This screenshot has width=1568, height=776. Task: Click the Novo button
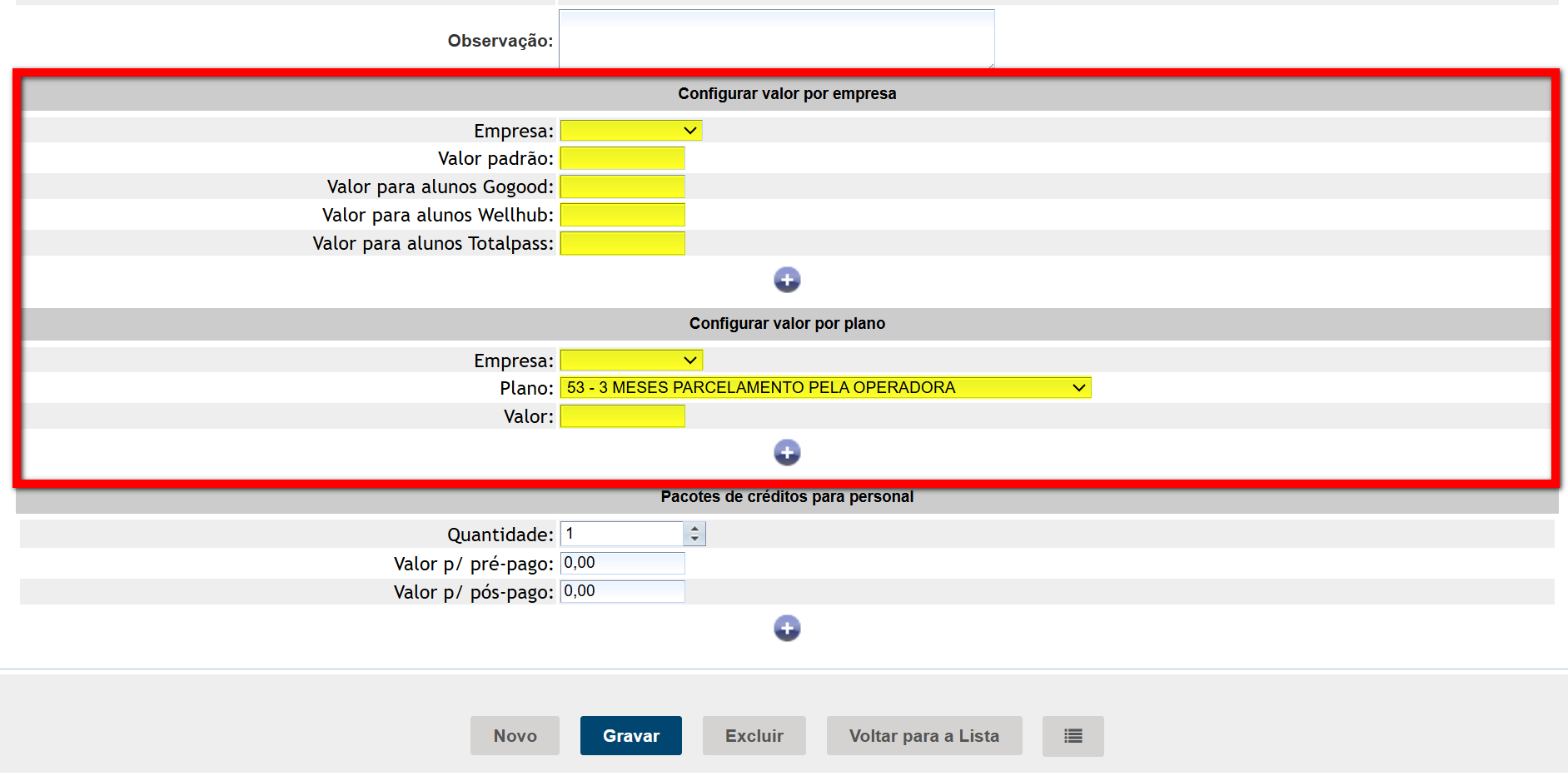tap(515, 736)
